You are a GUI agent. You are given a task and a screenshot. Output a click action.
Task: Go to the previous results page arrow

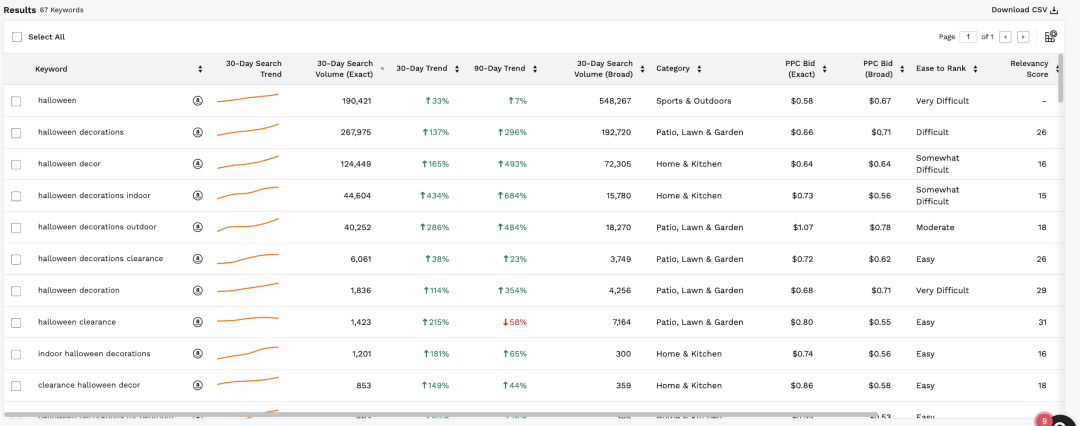point(1006,37)
